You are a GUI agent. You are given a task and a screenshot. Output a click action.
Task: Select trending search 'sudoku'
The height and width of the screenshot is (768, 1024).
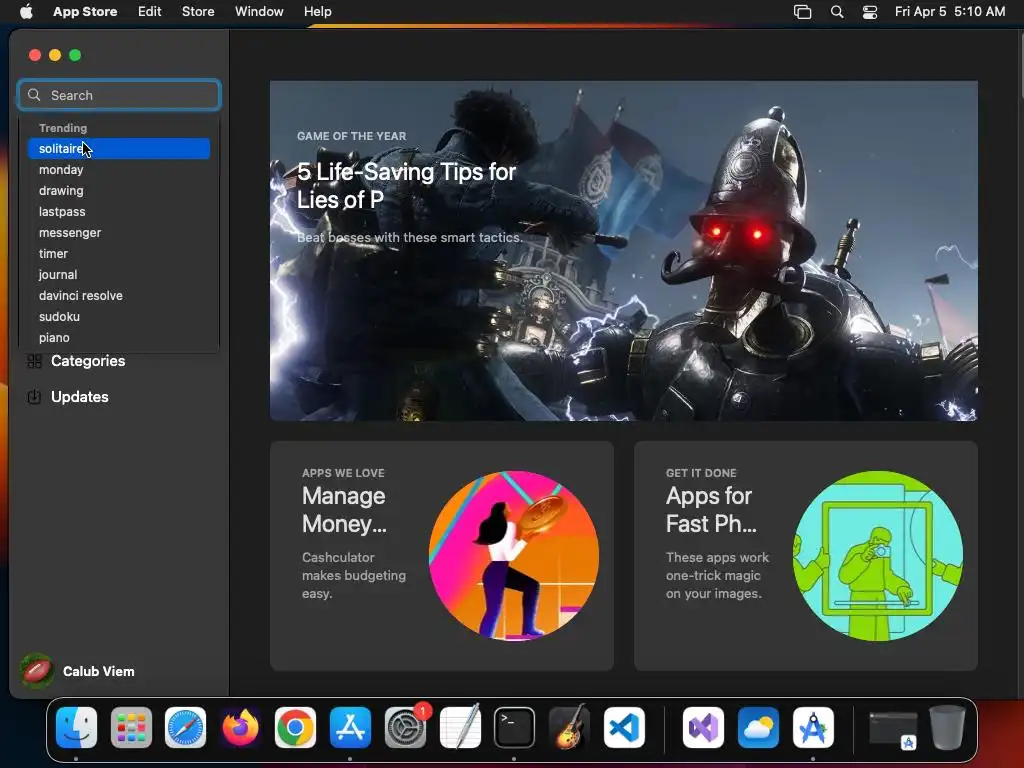119,316
